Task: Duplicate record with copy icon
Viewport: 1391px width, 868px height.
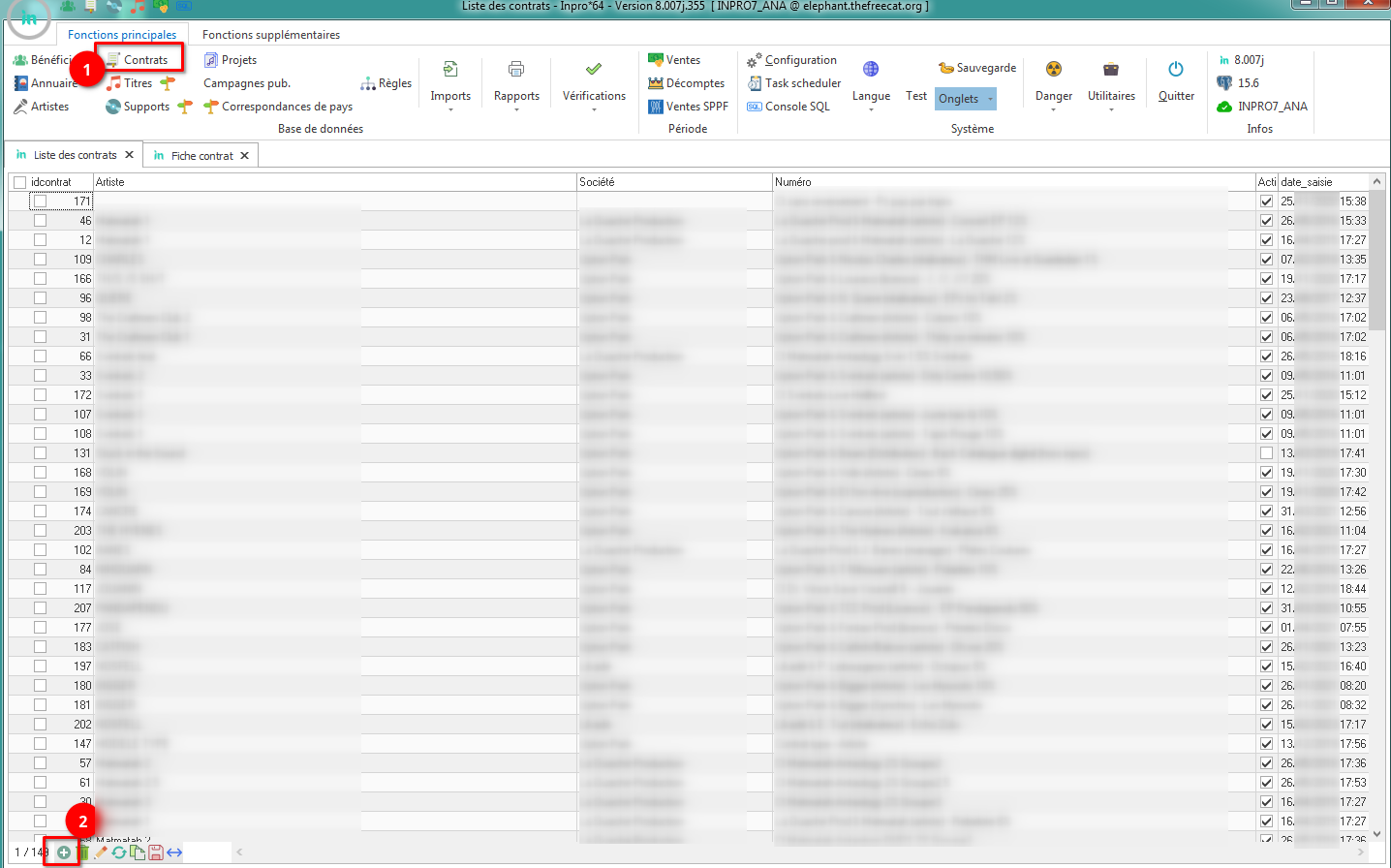Action: [138, 852]
